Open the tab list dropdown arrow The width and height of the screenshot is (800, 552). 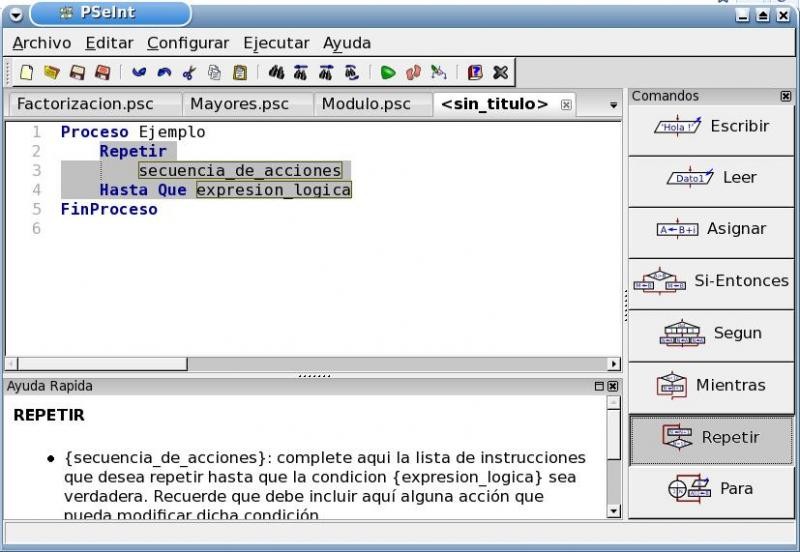pyautogui.click(x=614, y=105)
